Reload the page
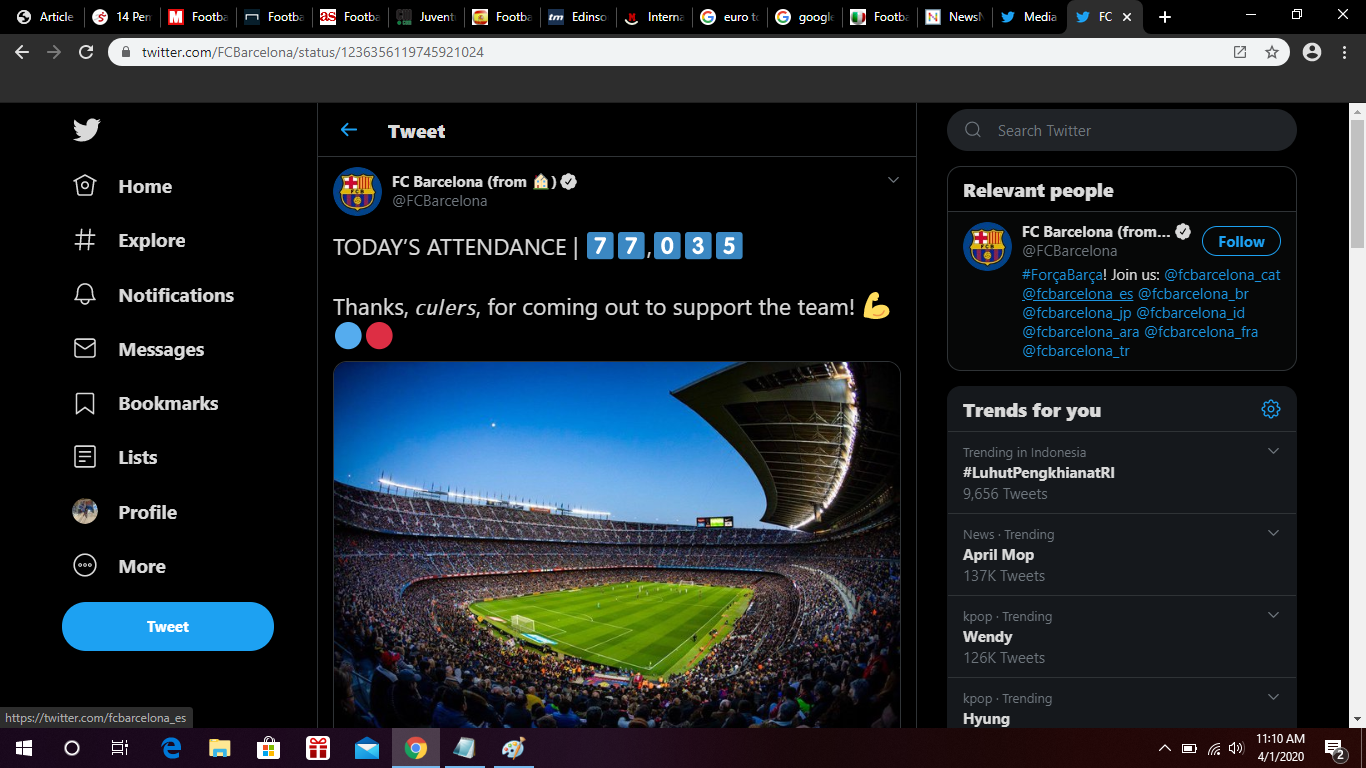This screenshot has height=768, width=1366. (86, 52)
